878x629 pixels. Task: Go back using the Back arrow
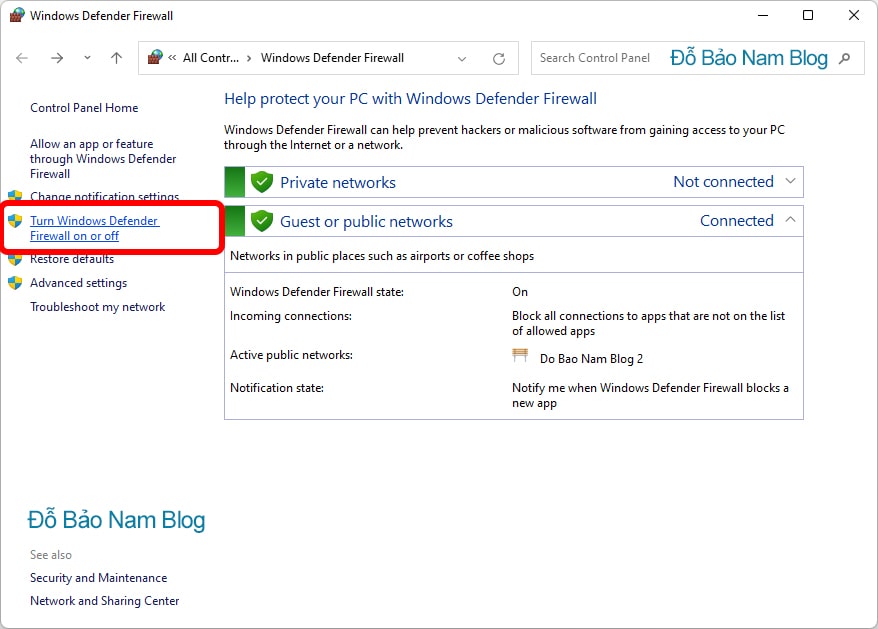click(x=22, y=58)
